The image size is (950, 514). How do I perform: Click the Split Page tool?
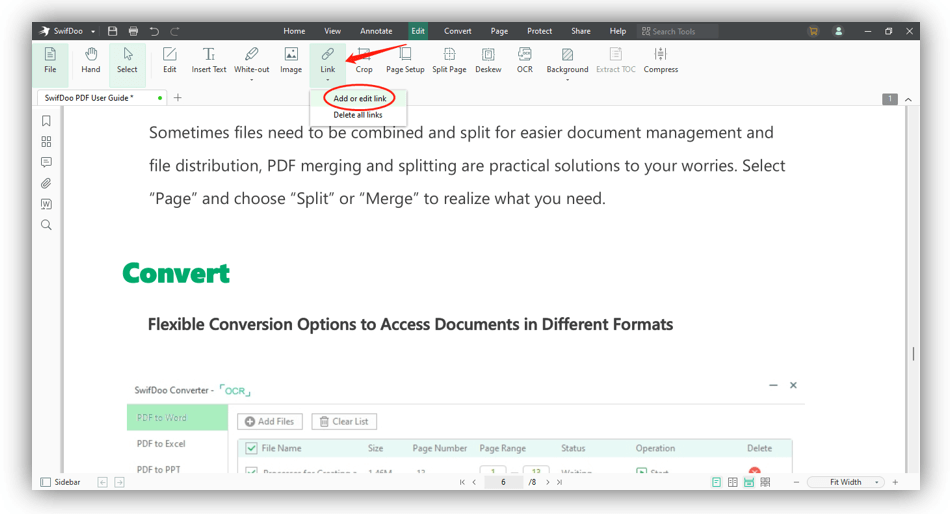[449, 60]
